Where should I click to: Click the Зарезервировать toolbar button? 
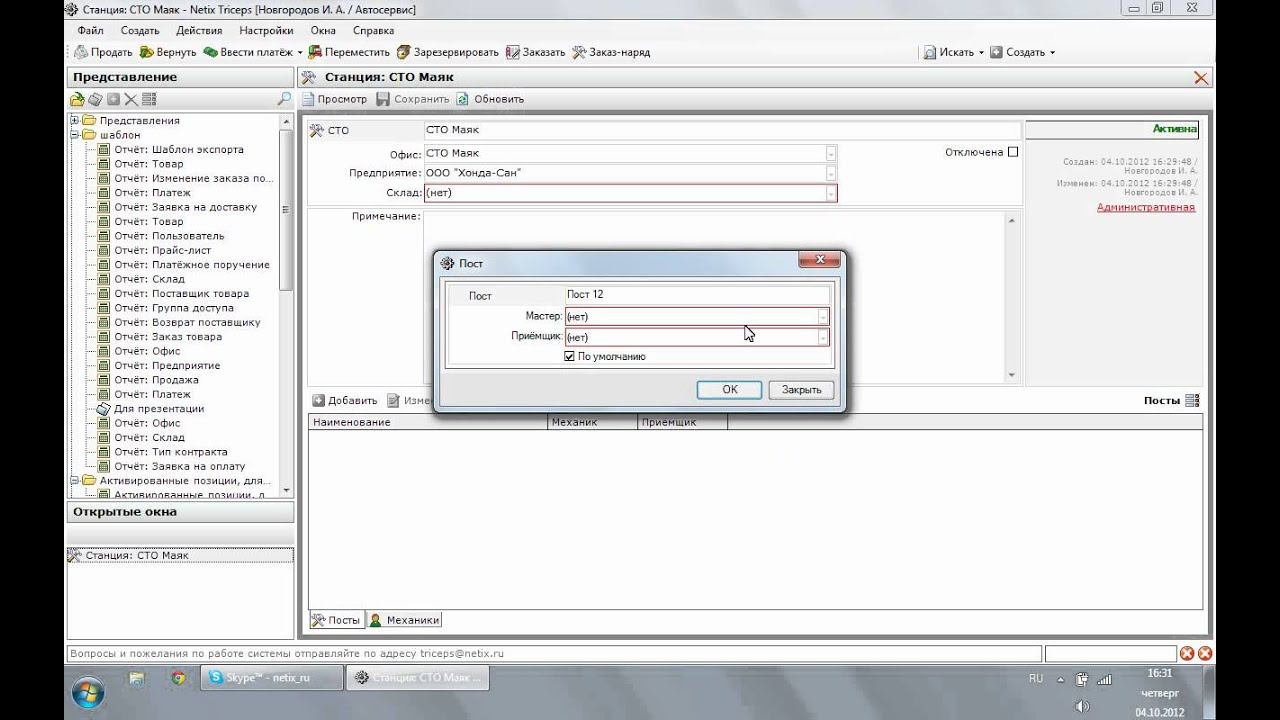pyautogui.click(x=447, y=52)
